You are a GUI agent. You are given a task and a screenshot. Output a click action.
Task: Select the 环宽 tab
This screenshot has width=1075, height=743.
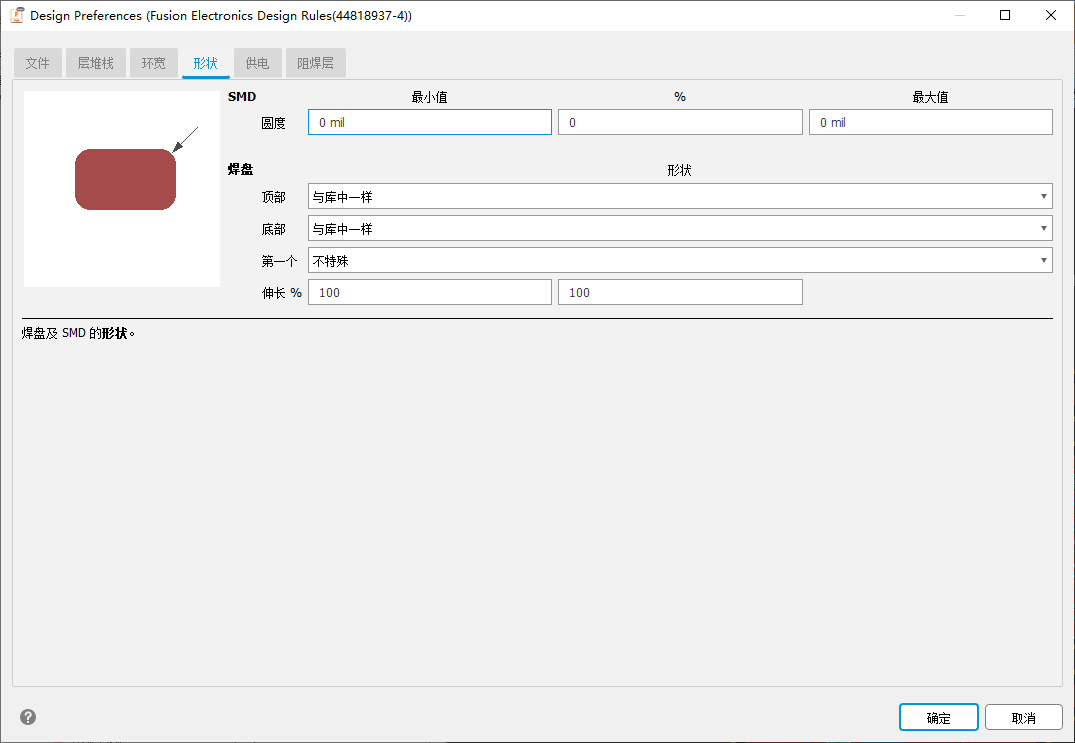coord(153,62)
